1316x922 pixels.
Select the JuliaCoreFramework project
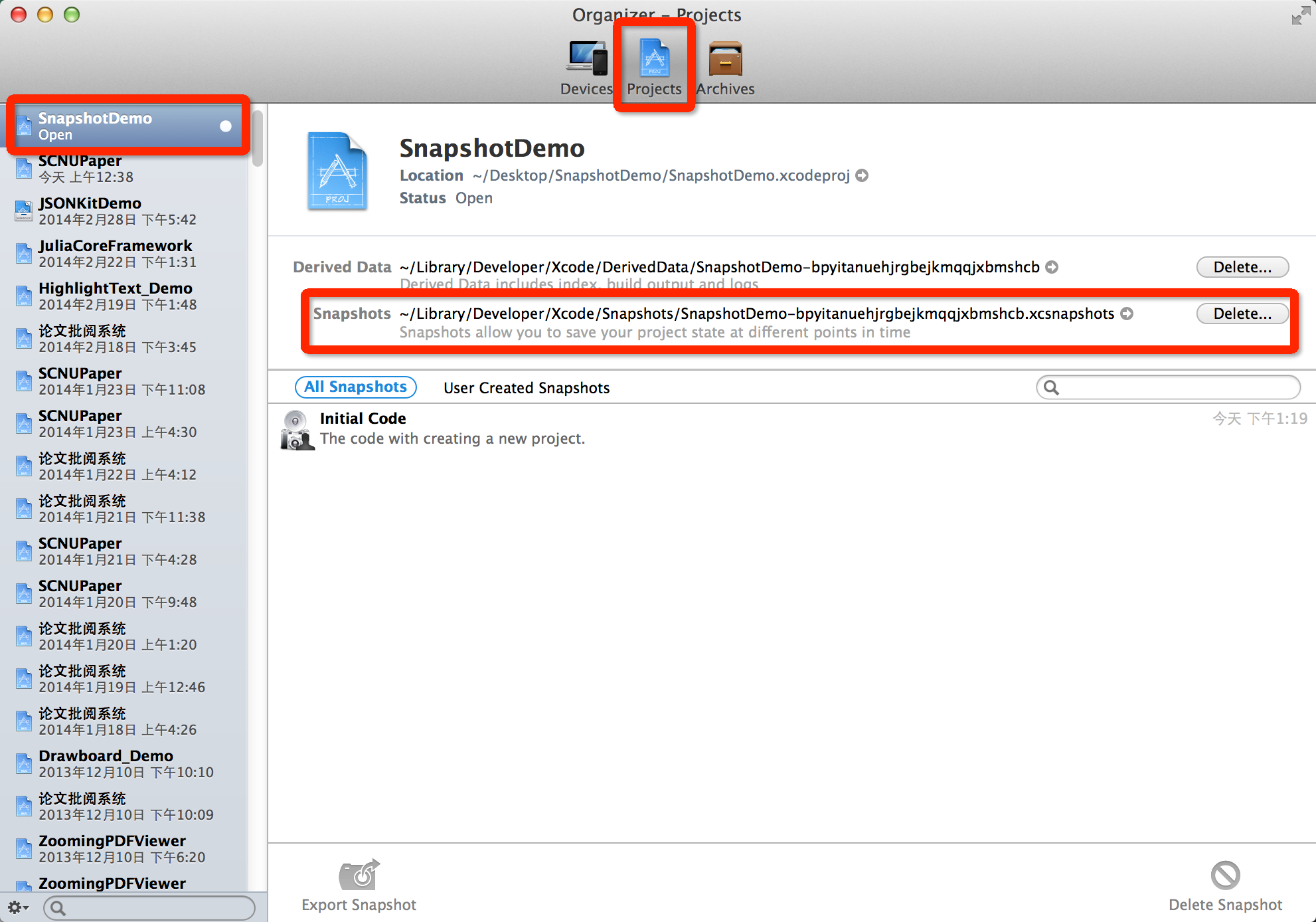click(x=125, y=254)
